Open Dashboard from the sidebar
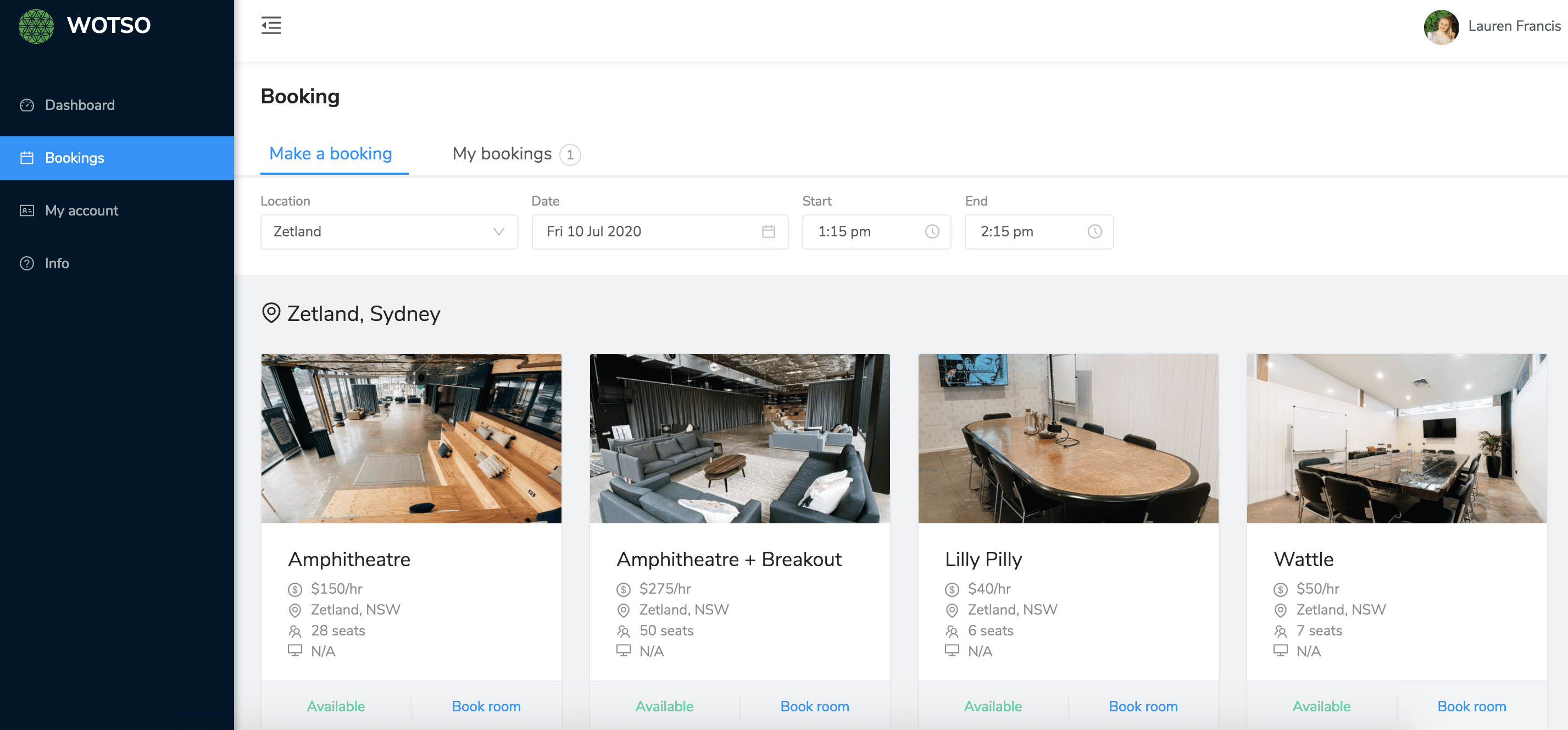This screenshot has height=730, width=1568. (x=117, y=106)
